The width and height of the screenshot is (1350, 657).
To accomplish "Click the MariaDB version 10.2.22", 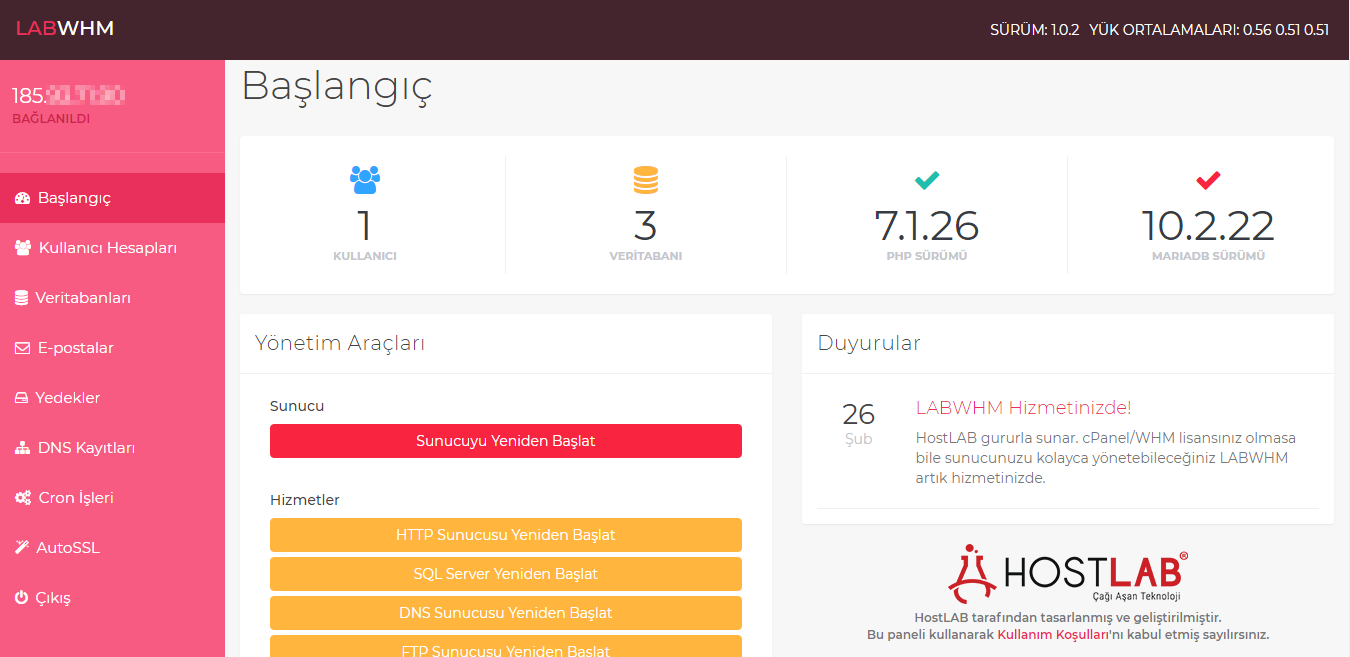I will point(1208,226).
